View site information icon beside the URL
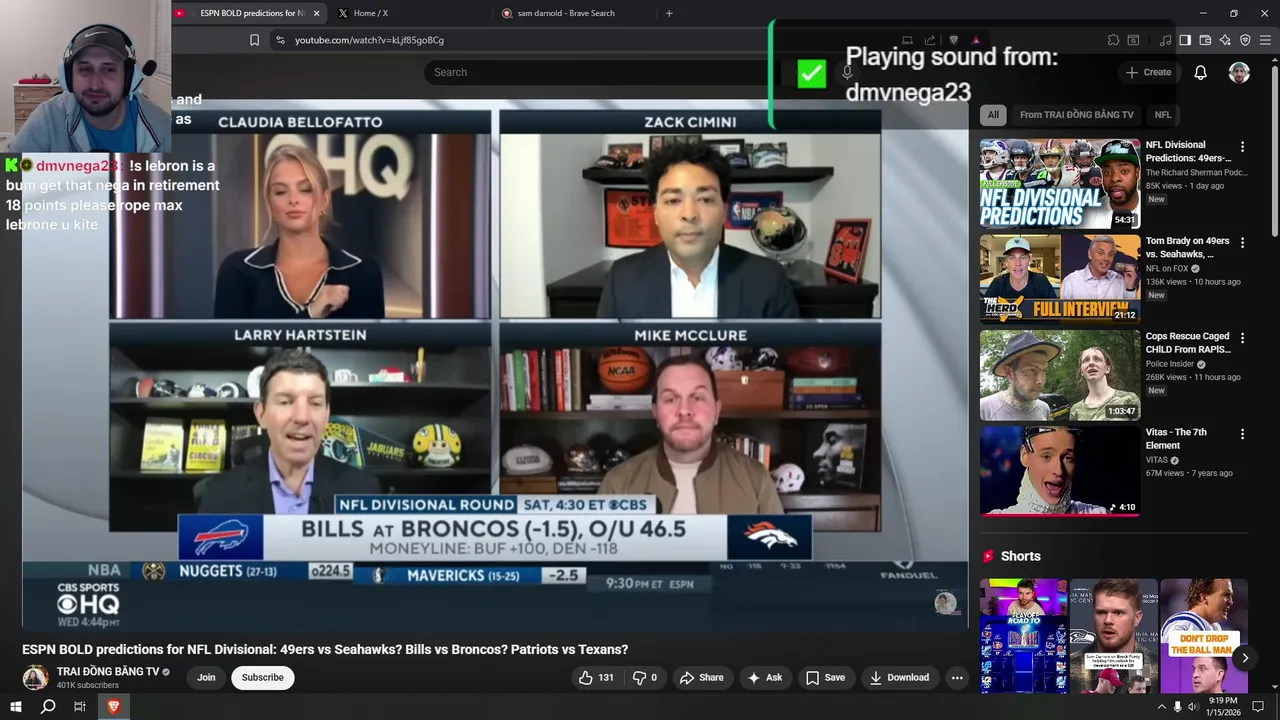Viewport: 1280px width, 720px height. click(280, 40)
